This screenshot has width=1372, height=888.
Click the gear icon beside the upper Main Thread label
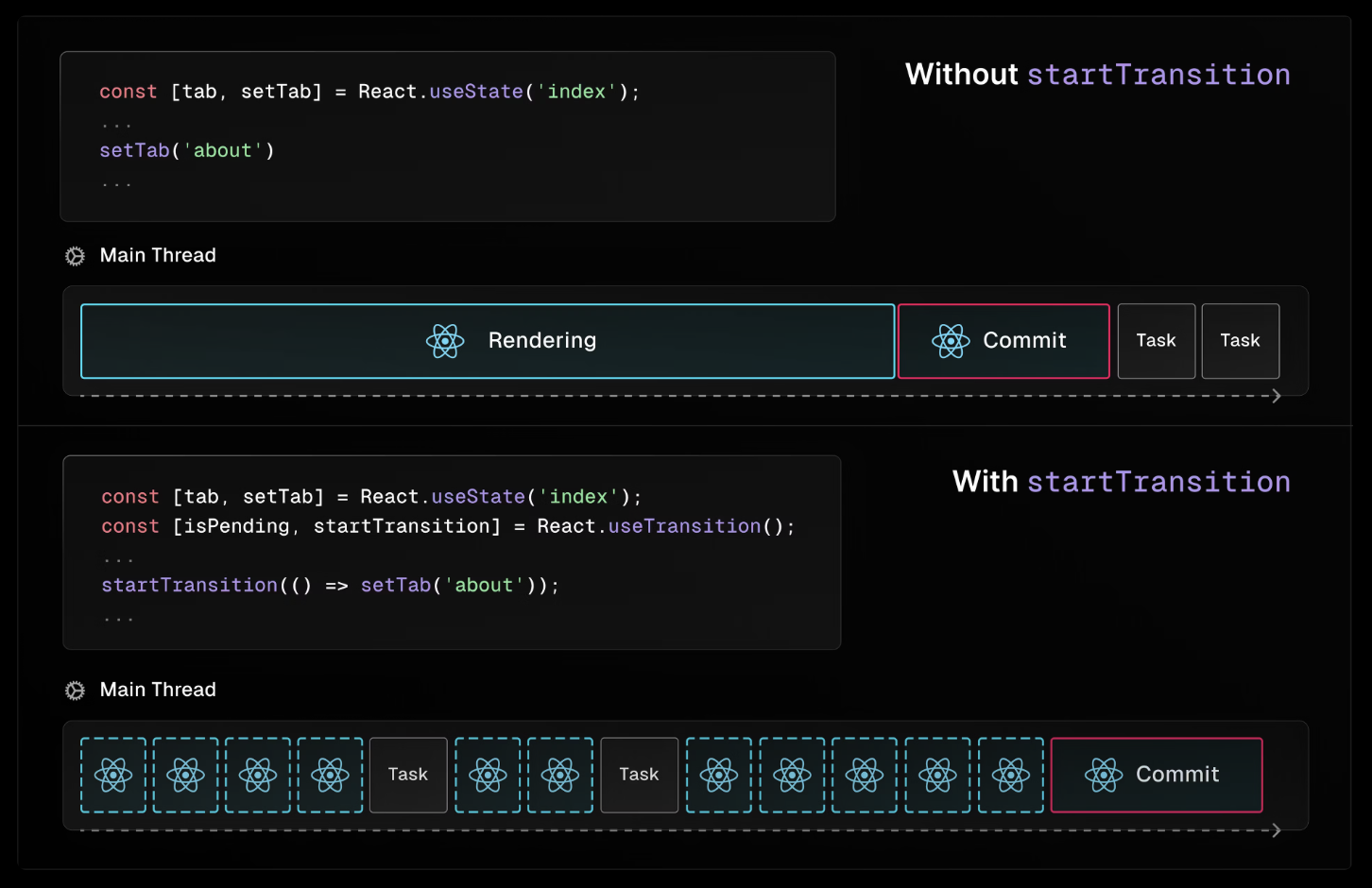click(75, 256)
